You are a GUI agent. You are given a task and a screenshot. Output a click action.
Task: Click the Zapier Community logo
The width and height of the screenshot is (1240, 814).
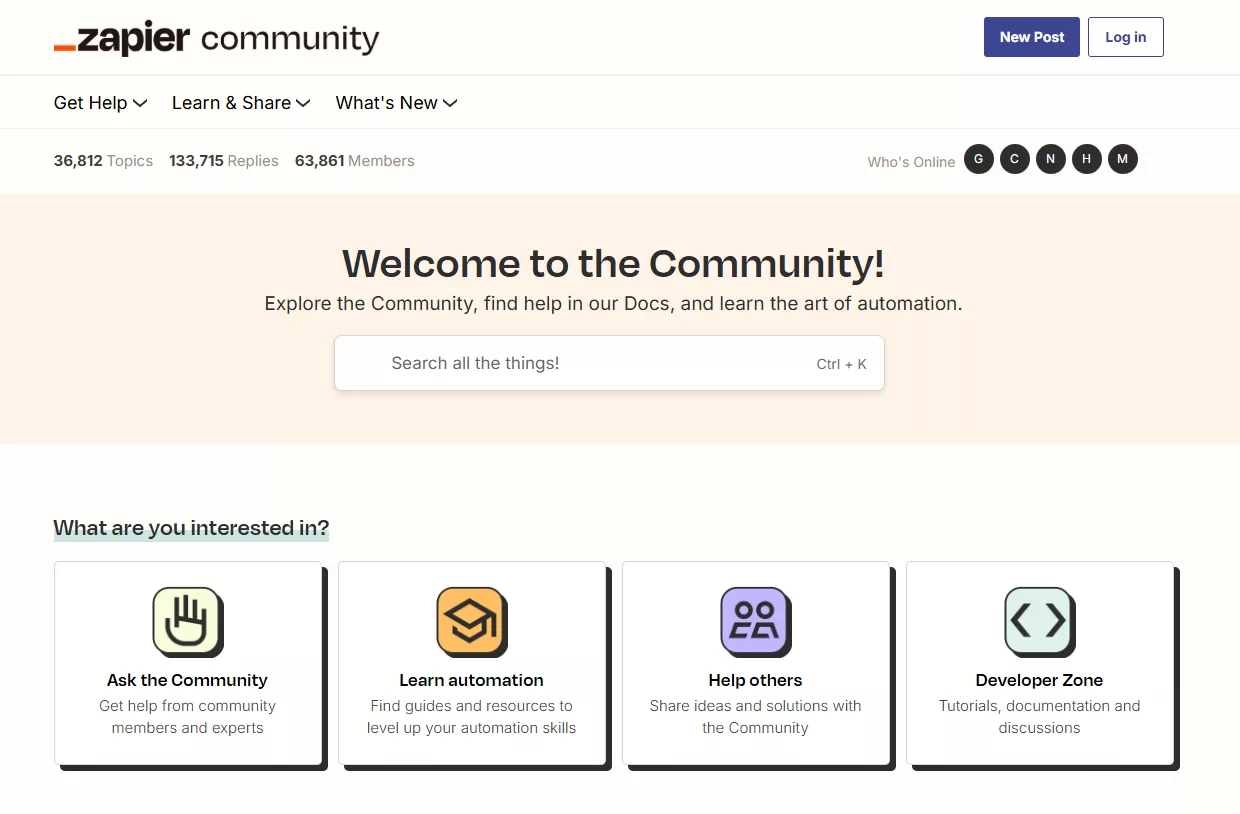pos(216,38)
